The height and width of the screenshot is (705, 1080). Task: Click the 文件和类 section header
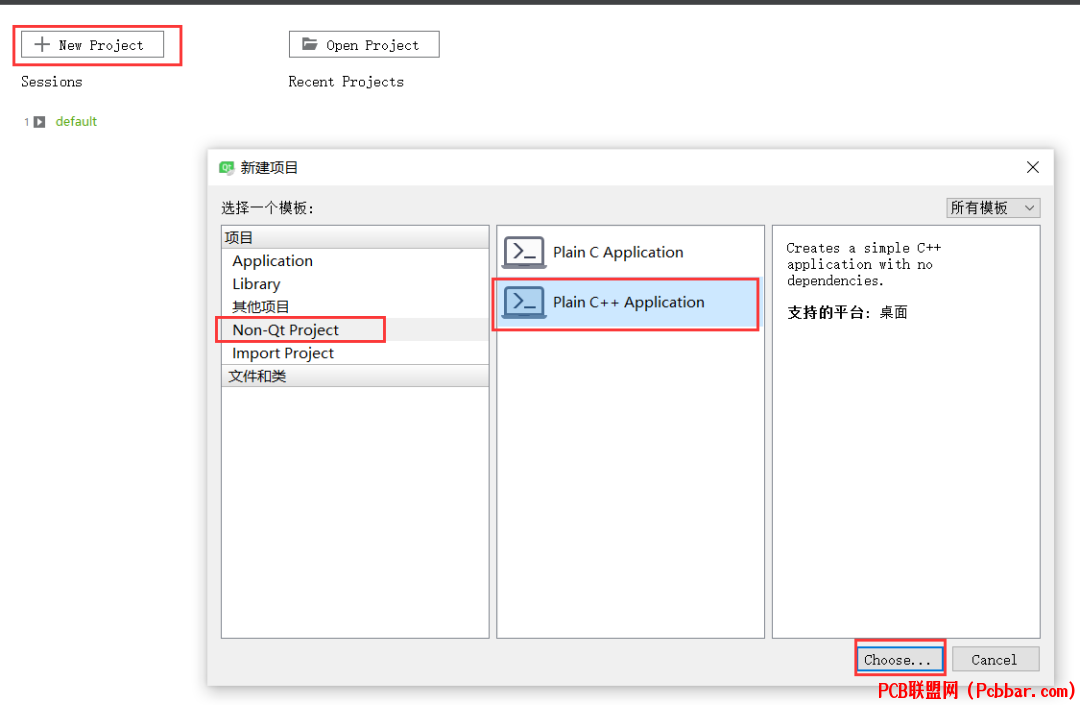pos(355,376)
